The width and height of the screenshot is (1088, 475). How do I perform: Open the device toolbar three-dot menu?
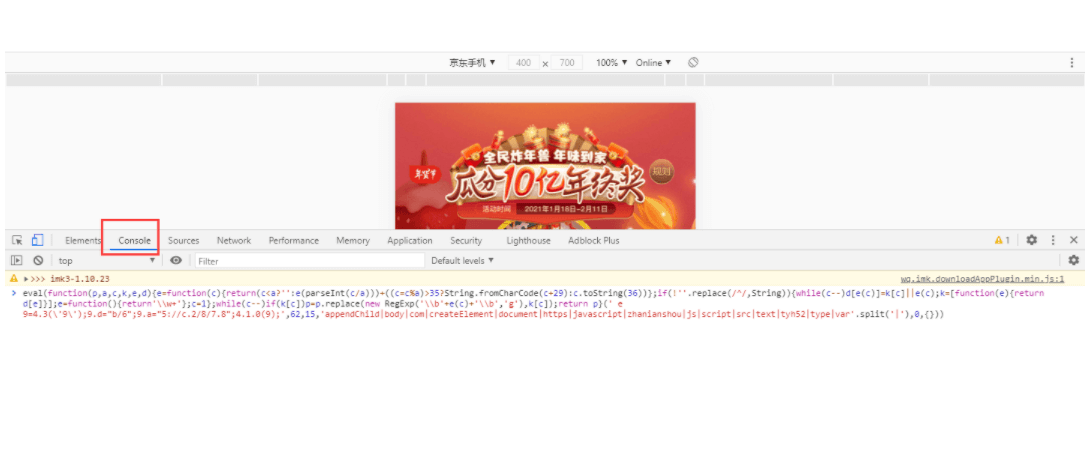tap(1072, 62)
